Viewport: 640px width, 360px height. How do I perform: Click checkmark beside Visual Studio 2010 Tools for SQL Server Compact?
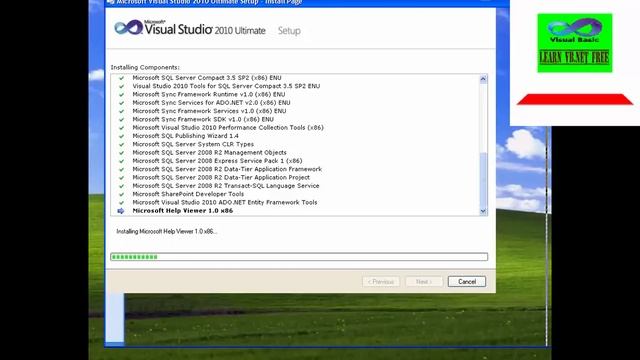[121, 86]
